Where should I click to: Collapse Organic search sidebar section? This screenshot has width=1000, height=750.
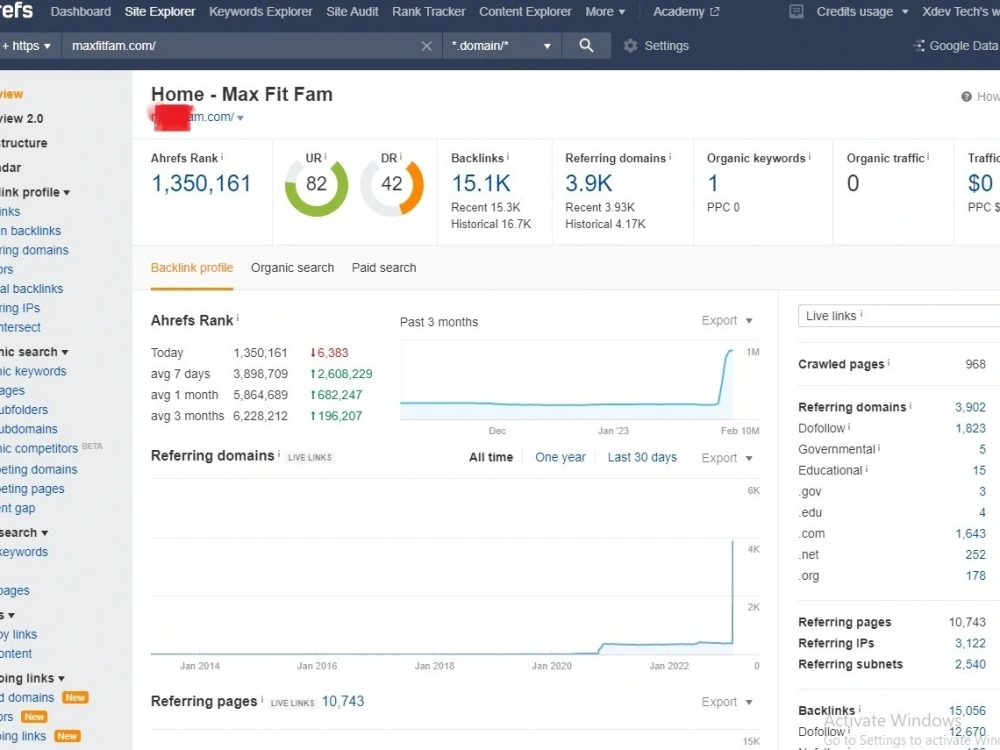pyautogui.click(x=34, y=351)
